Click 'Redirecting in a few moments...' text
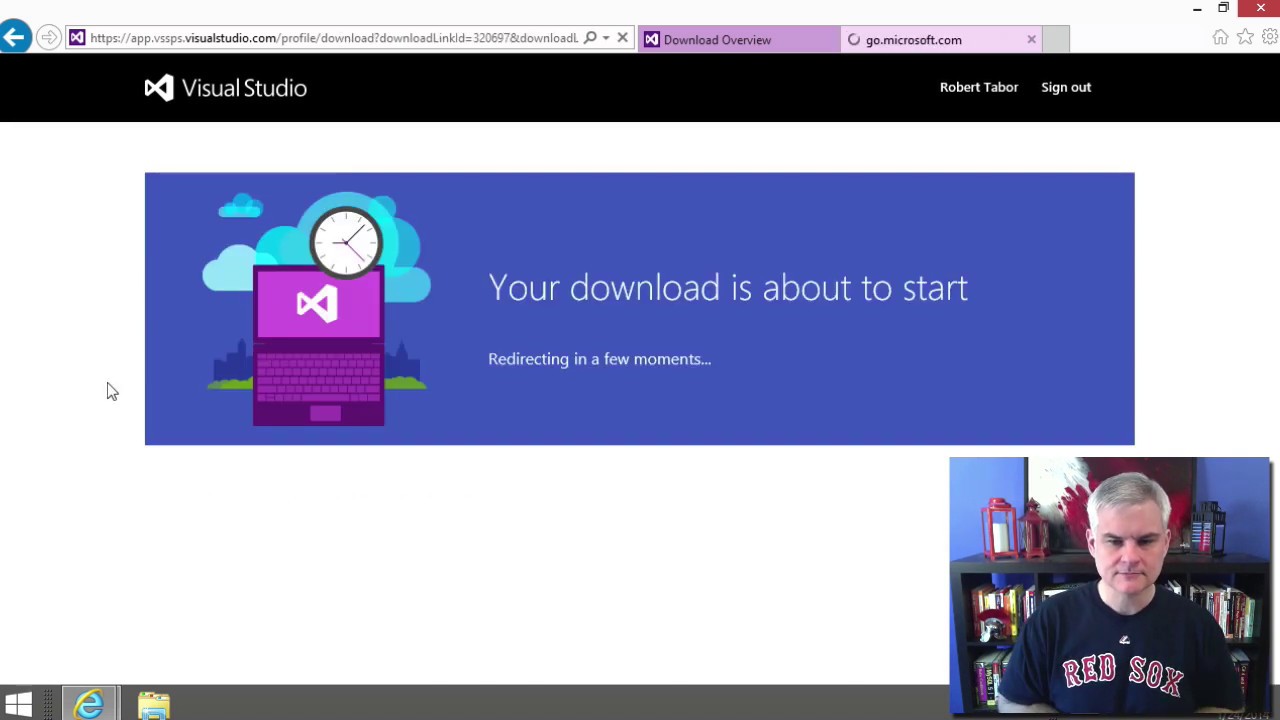The image size is (1280, 720). (599, 359)
